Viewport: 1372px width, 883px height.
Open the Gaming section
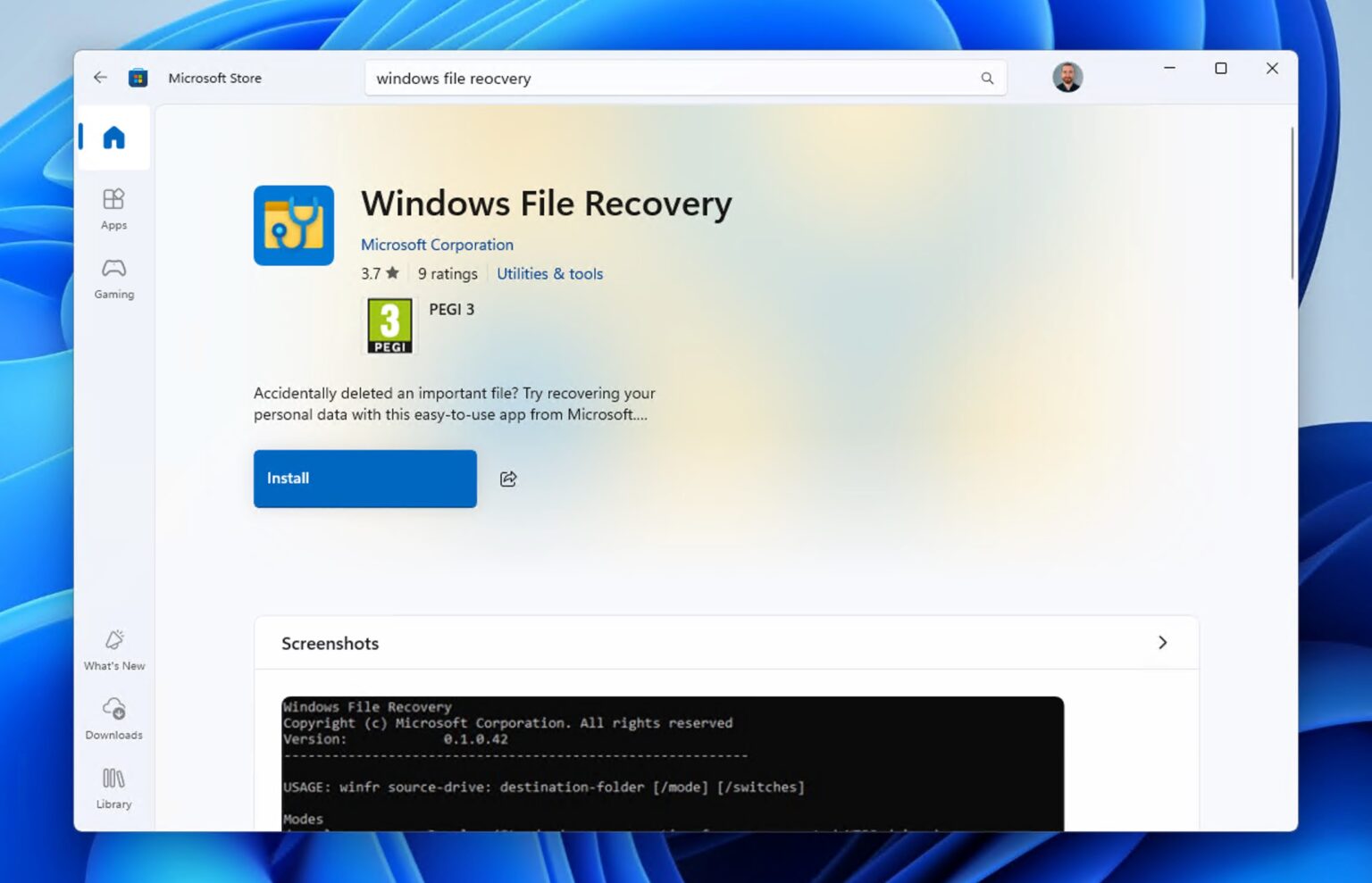[x=113, y=278]
